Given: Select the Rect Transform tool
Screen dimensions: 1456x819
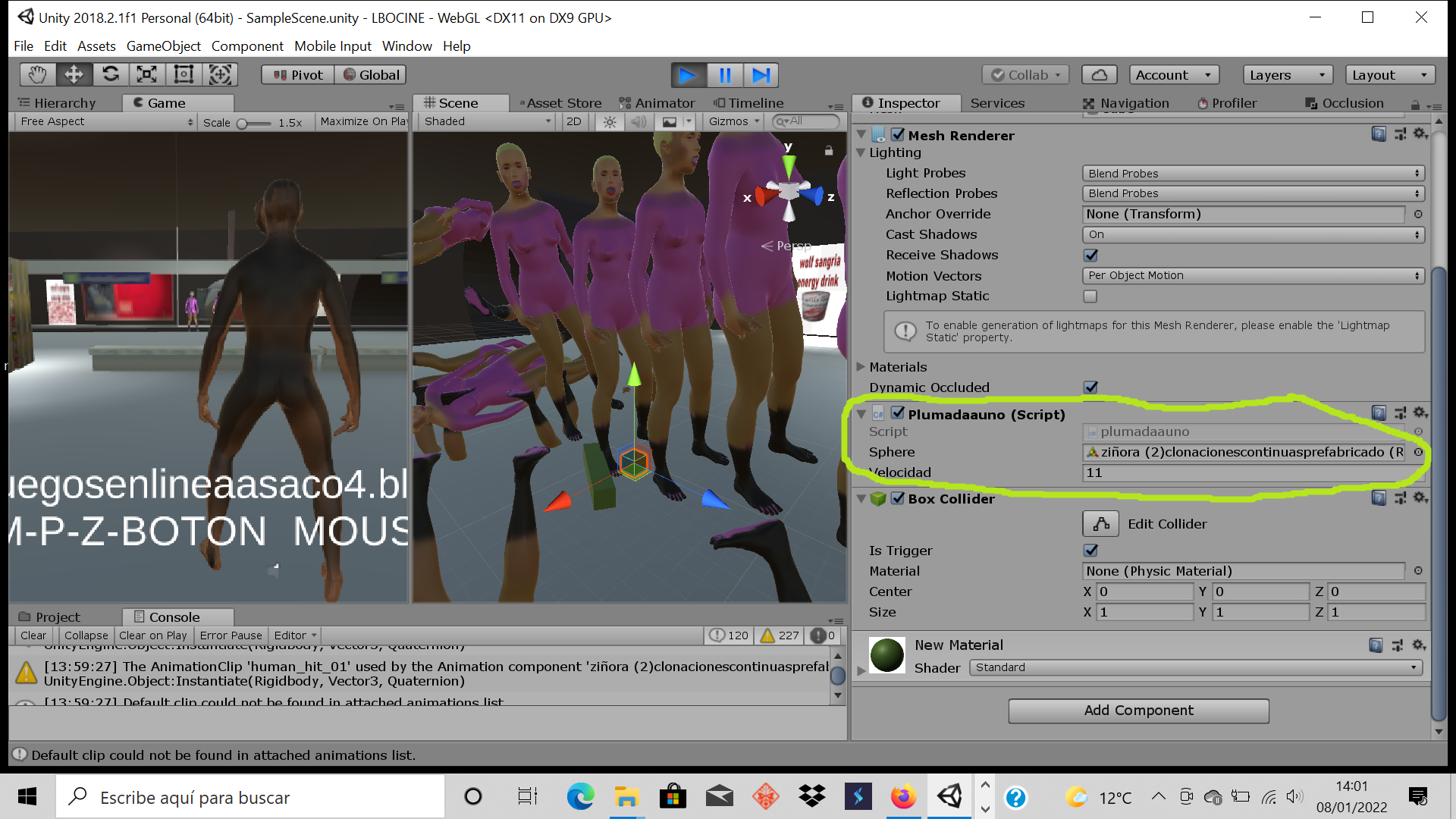Looking at the screenshot, I should pyautogui.click(x=184, y=74).
